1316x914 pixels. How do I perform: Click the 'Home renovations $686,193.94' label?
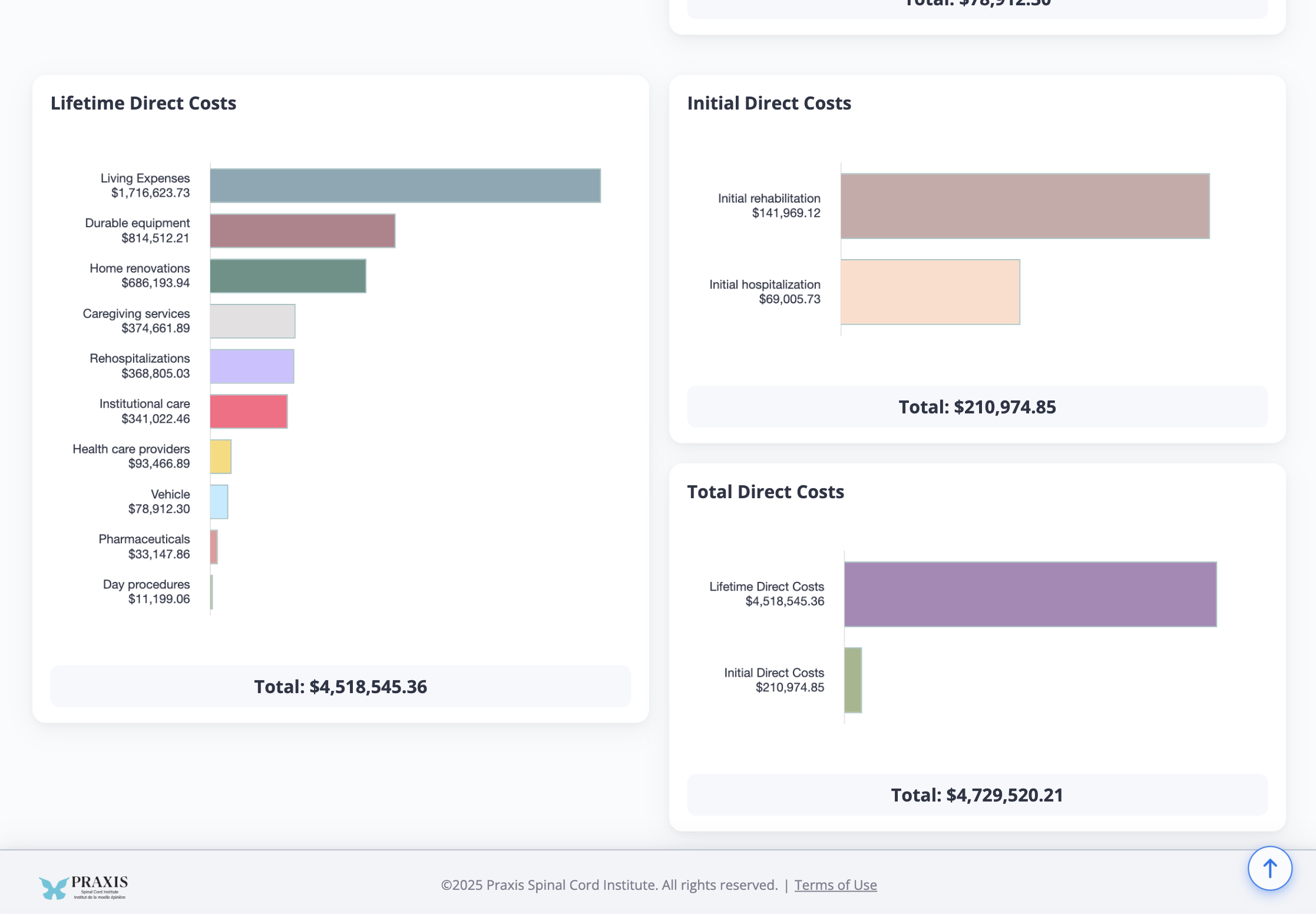[140, 276]
